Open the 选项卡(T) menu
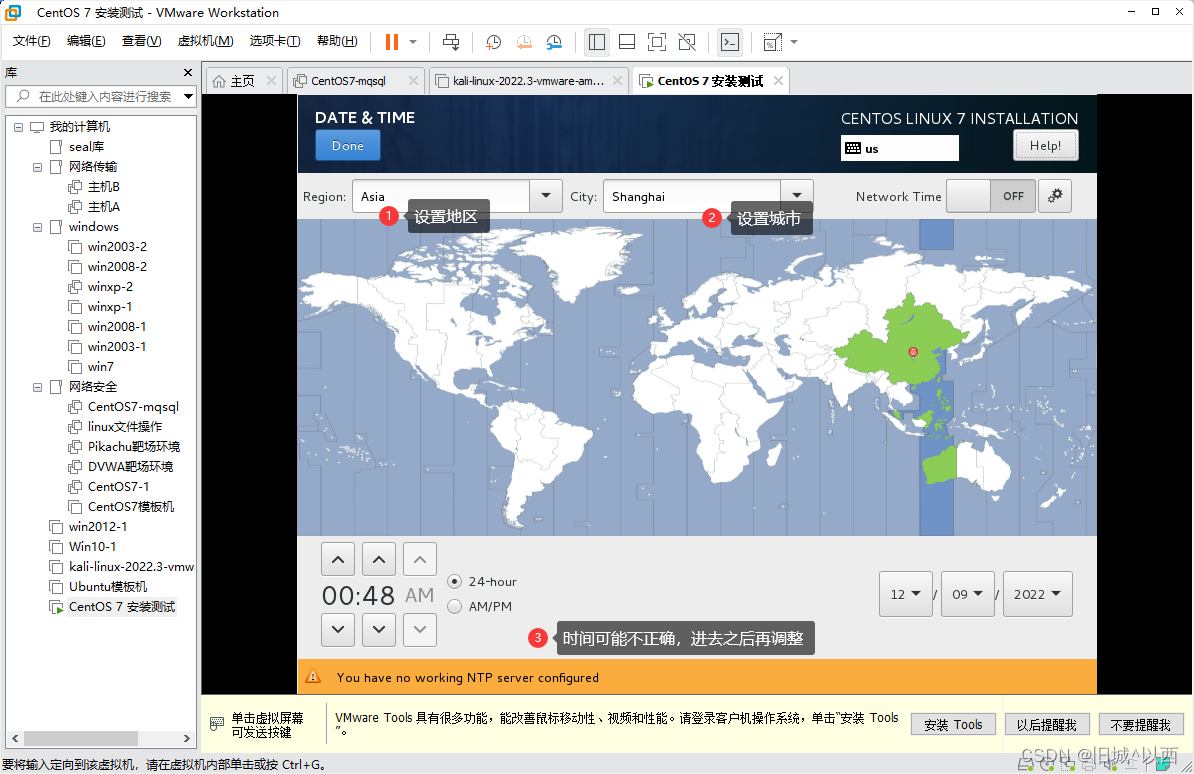The image size is (1194, 774). click(x=275, y=41)
